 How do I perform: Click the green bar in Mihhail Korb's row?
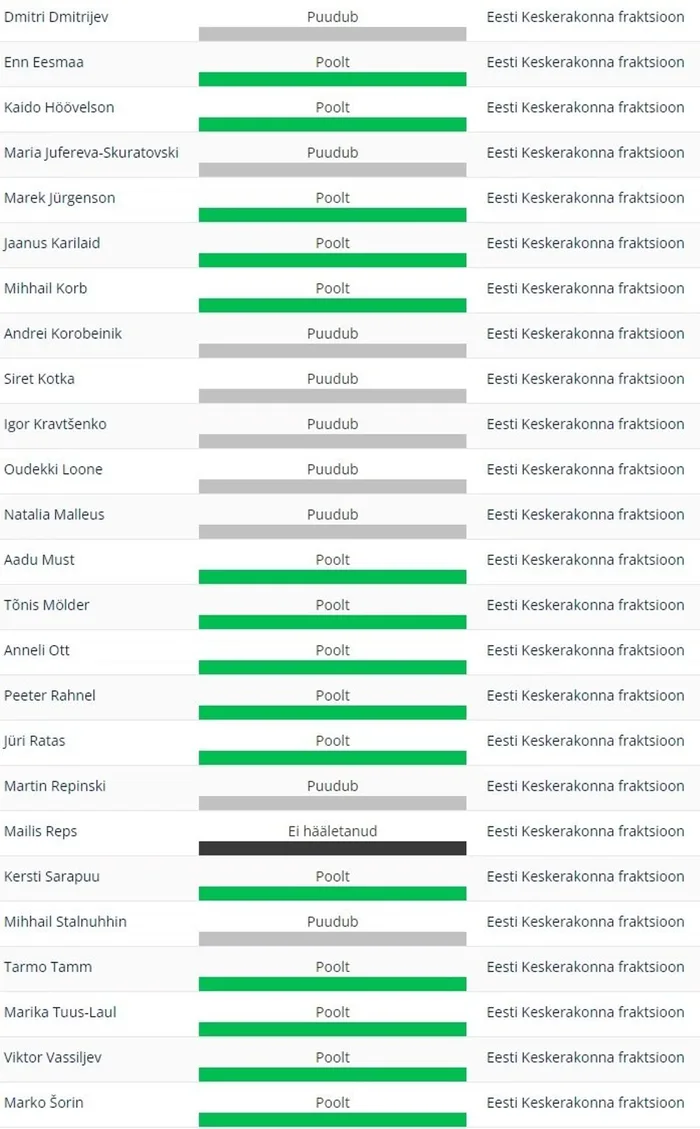332,305
